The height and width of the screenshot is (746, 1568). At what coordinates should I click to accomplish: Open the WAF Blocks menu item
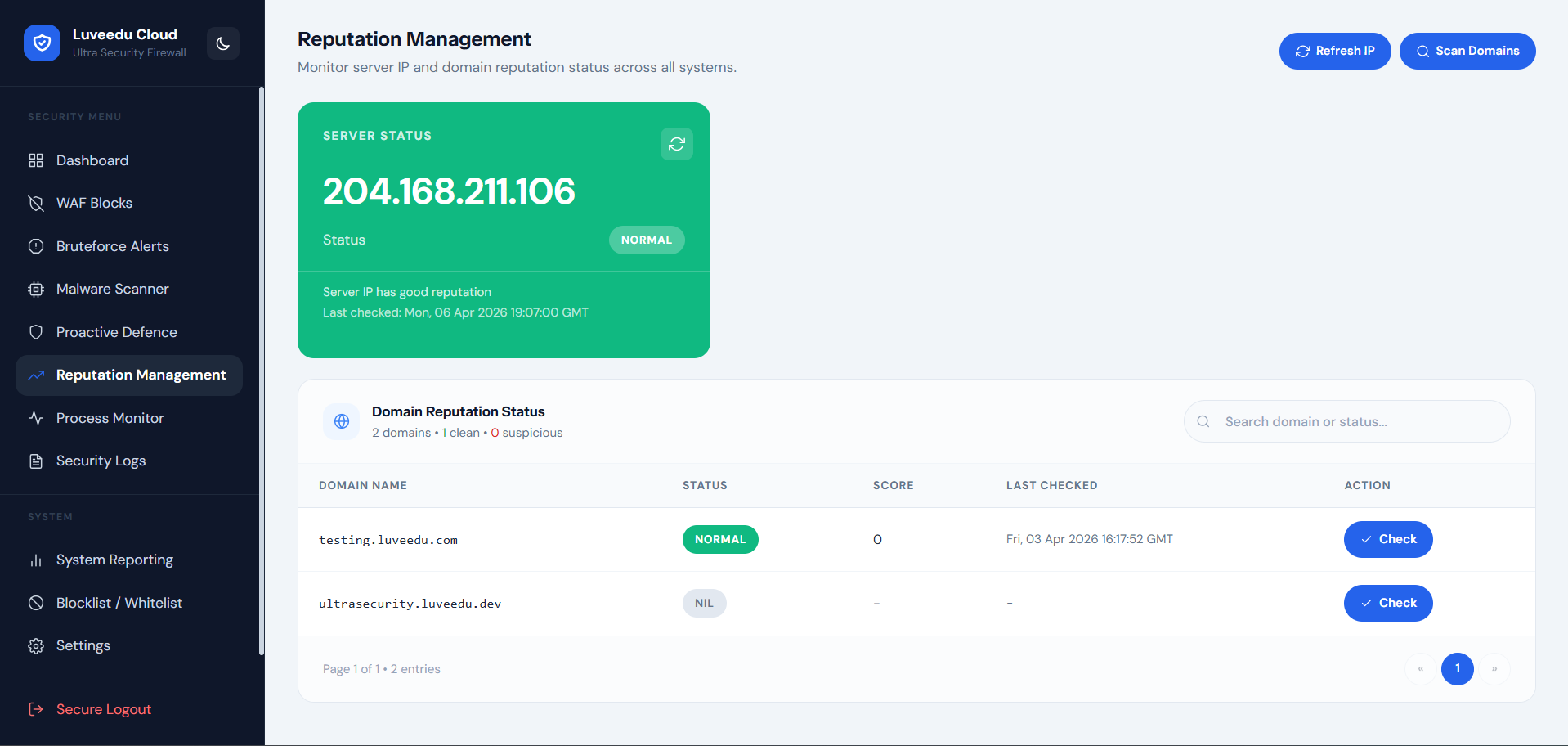coord(129,203)
